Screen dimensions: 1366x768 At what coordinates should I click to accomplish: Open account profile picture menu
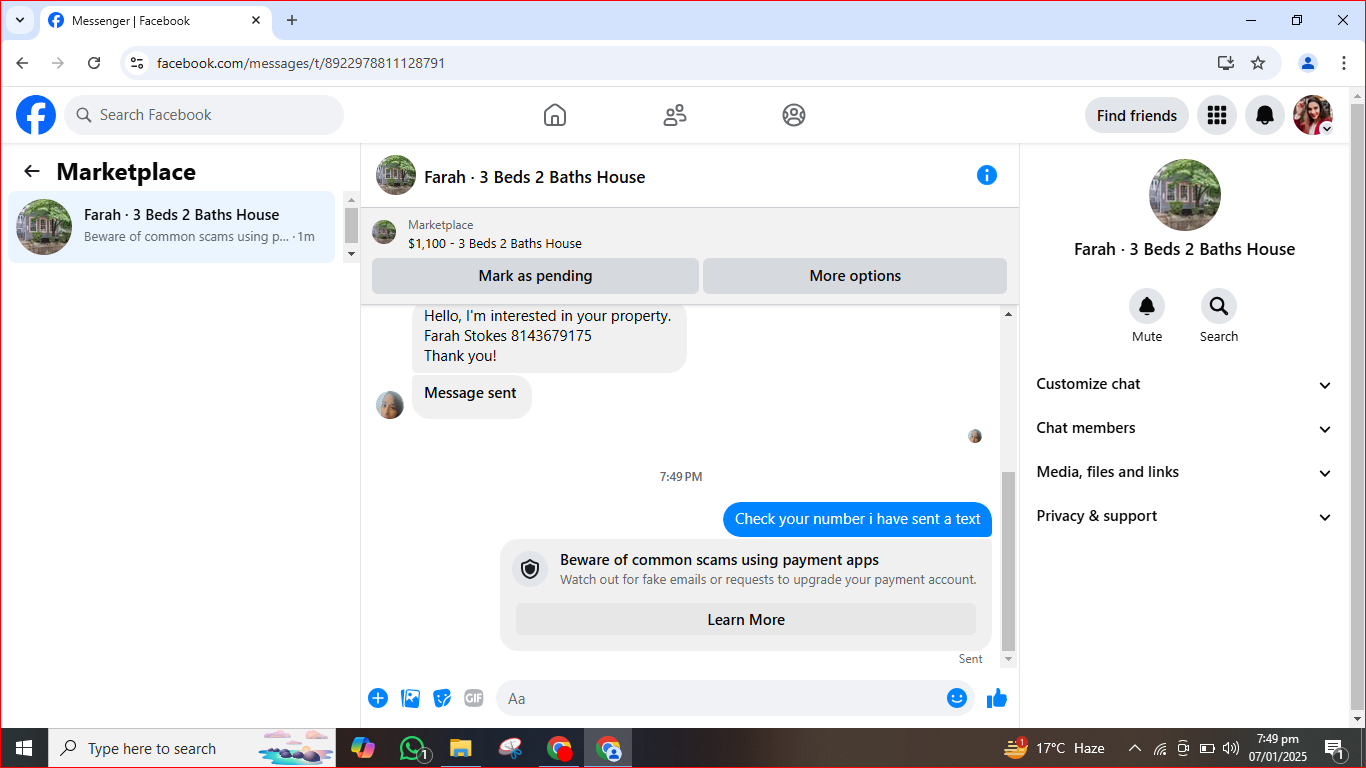pyautogui.click(x=1313, y=115)
